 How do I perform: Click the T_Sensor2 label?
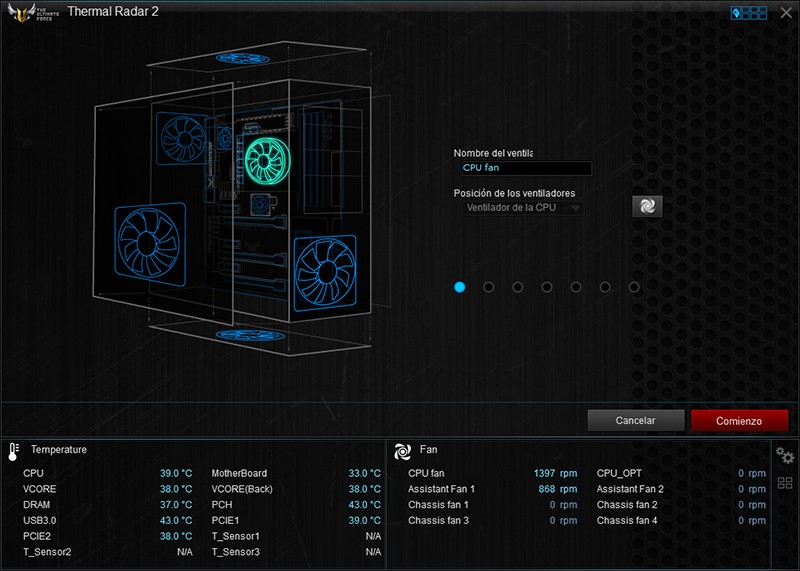47,552
